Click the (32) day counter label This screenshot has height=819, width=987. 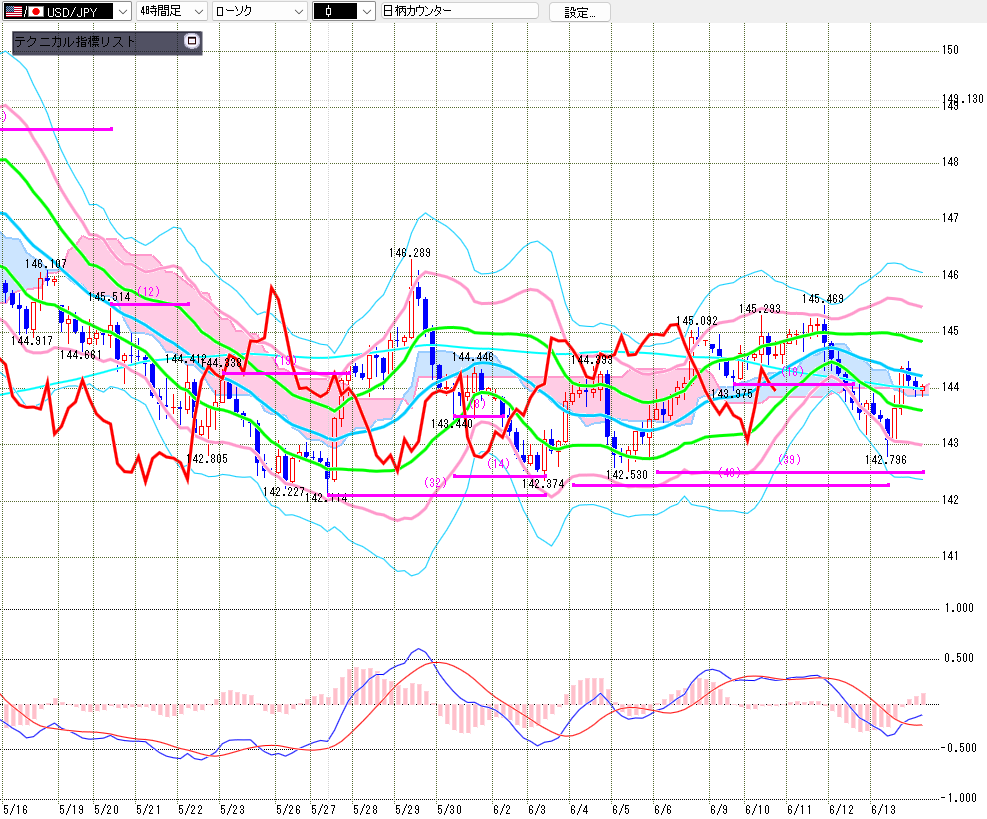tap(436, 482)
